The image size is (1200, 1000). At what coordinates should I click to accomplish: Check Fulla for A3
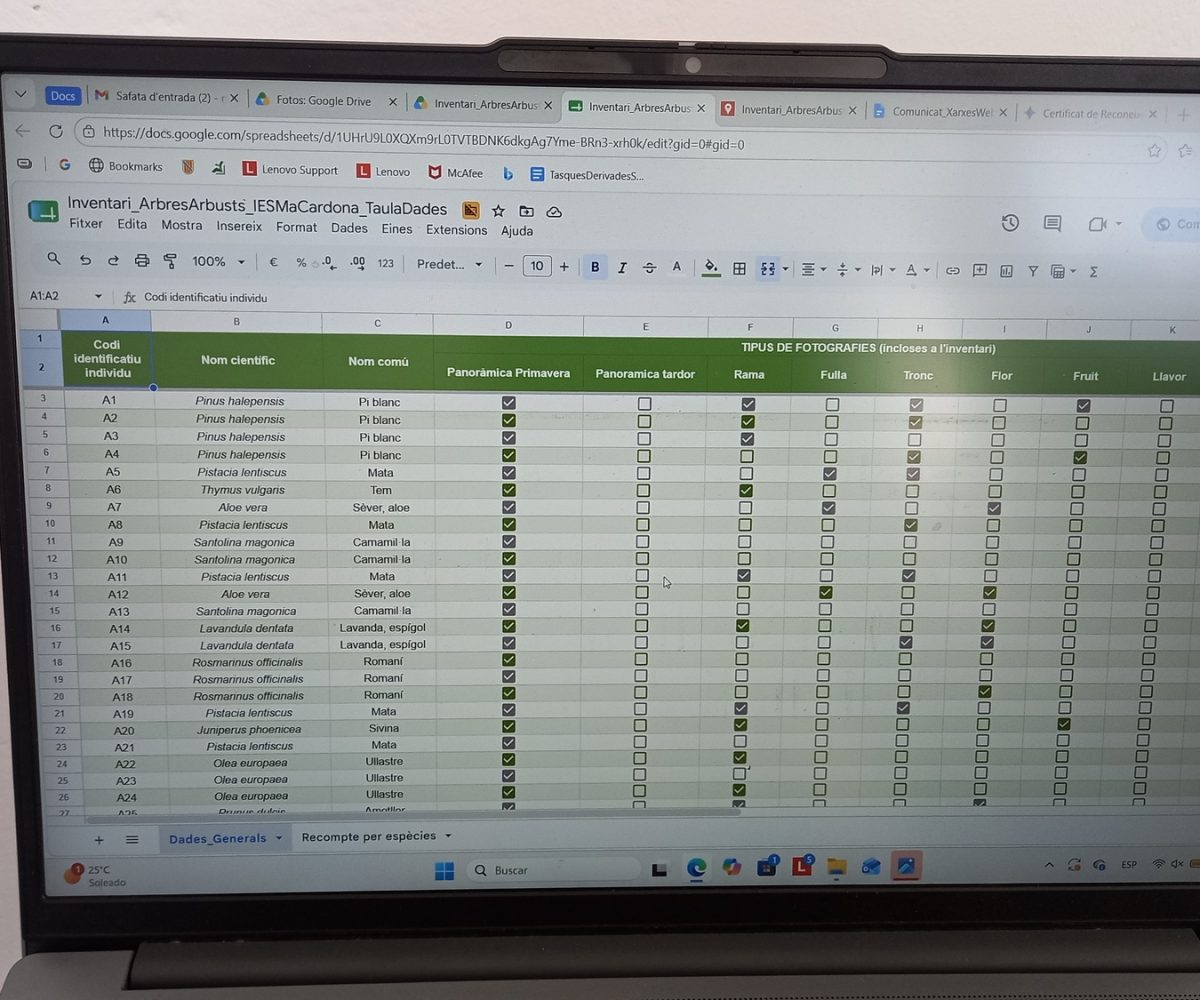[x=831, y=439]
